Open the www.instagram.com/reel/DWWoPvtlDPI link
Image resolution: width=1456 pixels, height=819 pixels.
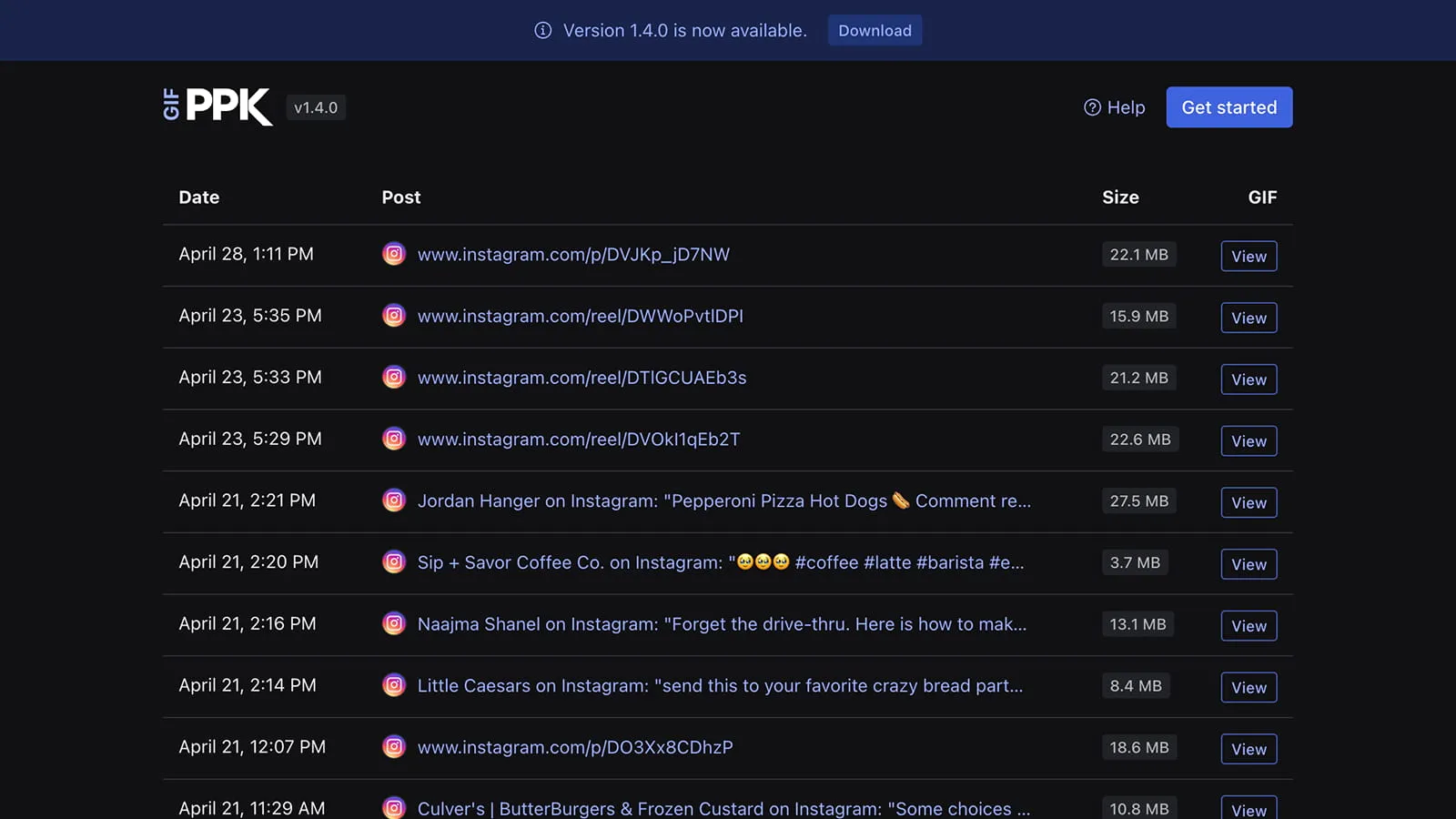(581, 316)
